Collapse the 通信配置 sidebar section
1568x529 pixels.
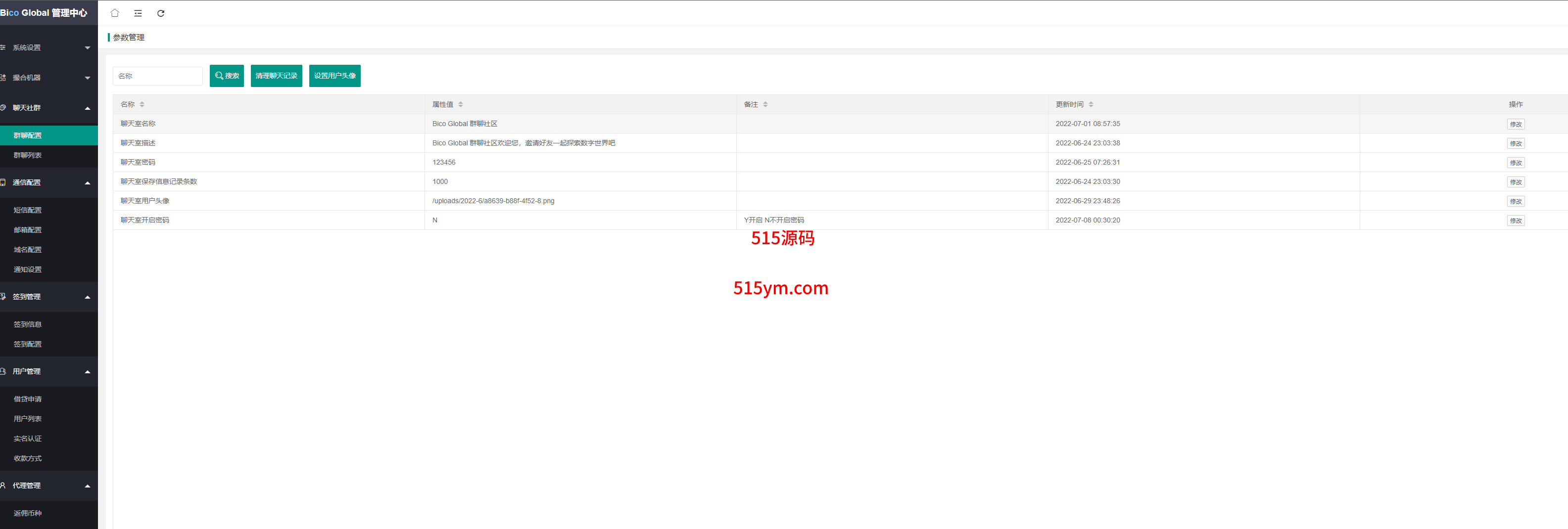coord(48,182)
